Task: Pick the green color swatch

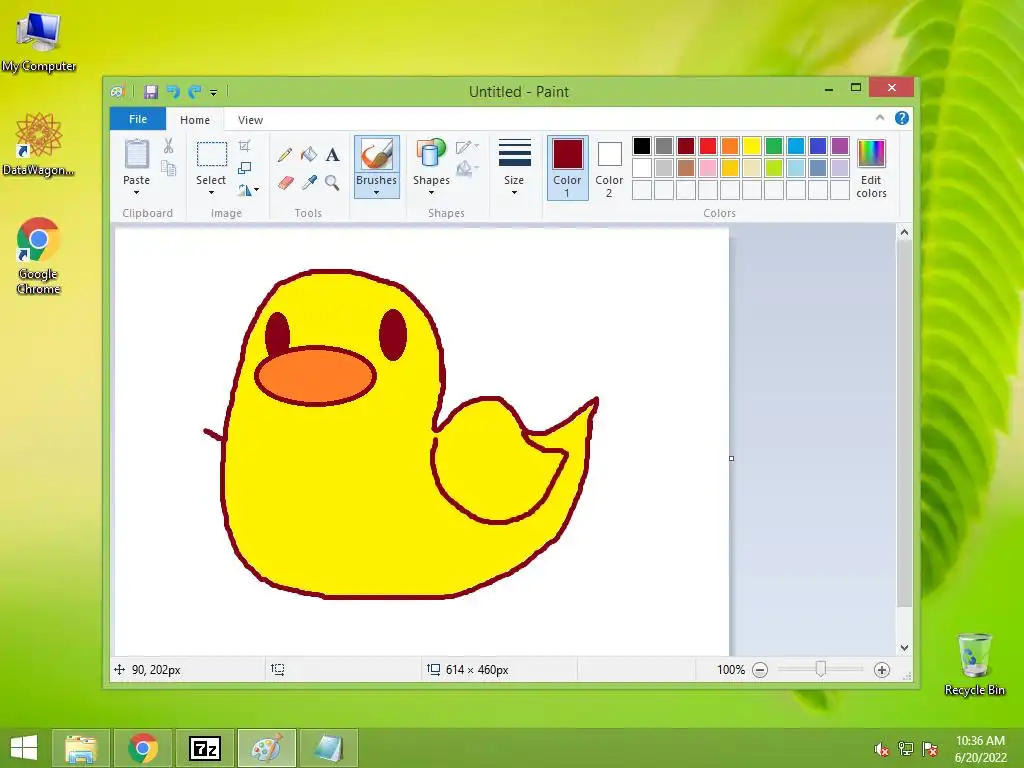Action: click(774, 146)
